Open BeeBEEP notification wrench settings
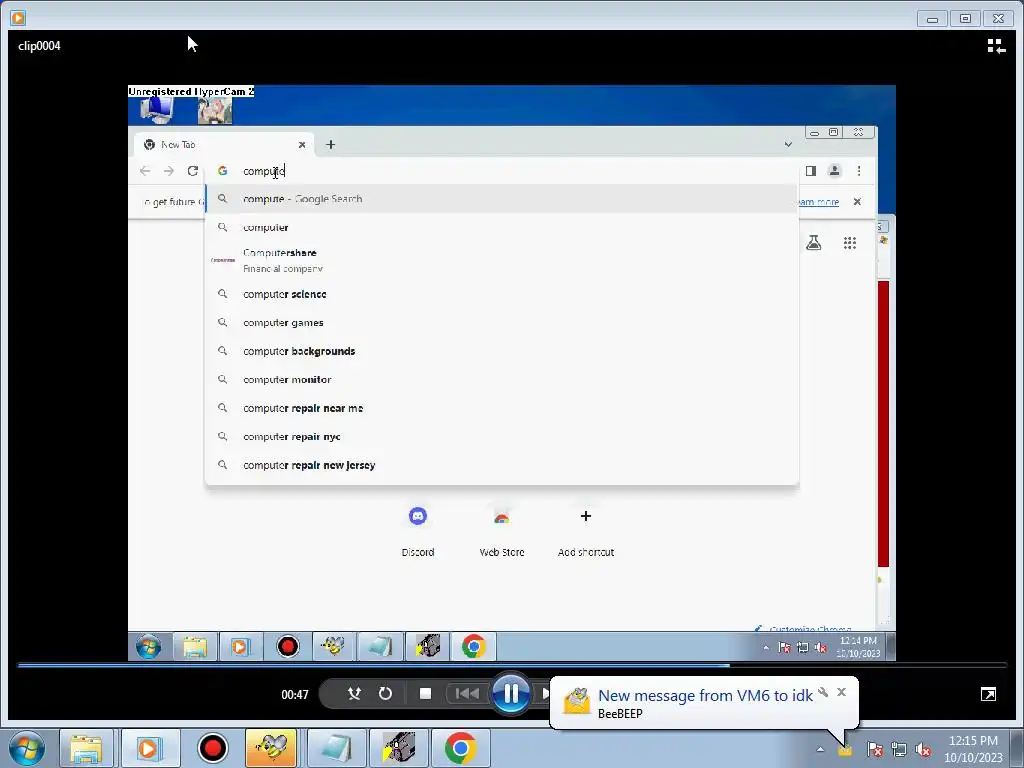This screenshot has width=1024, height=768. click(x=824, y=692)
